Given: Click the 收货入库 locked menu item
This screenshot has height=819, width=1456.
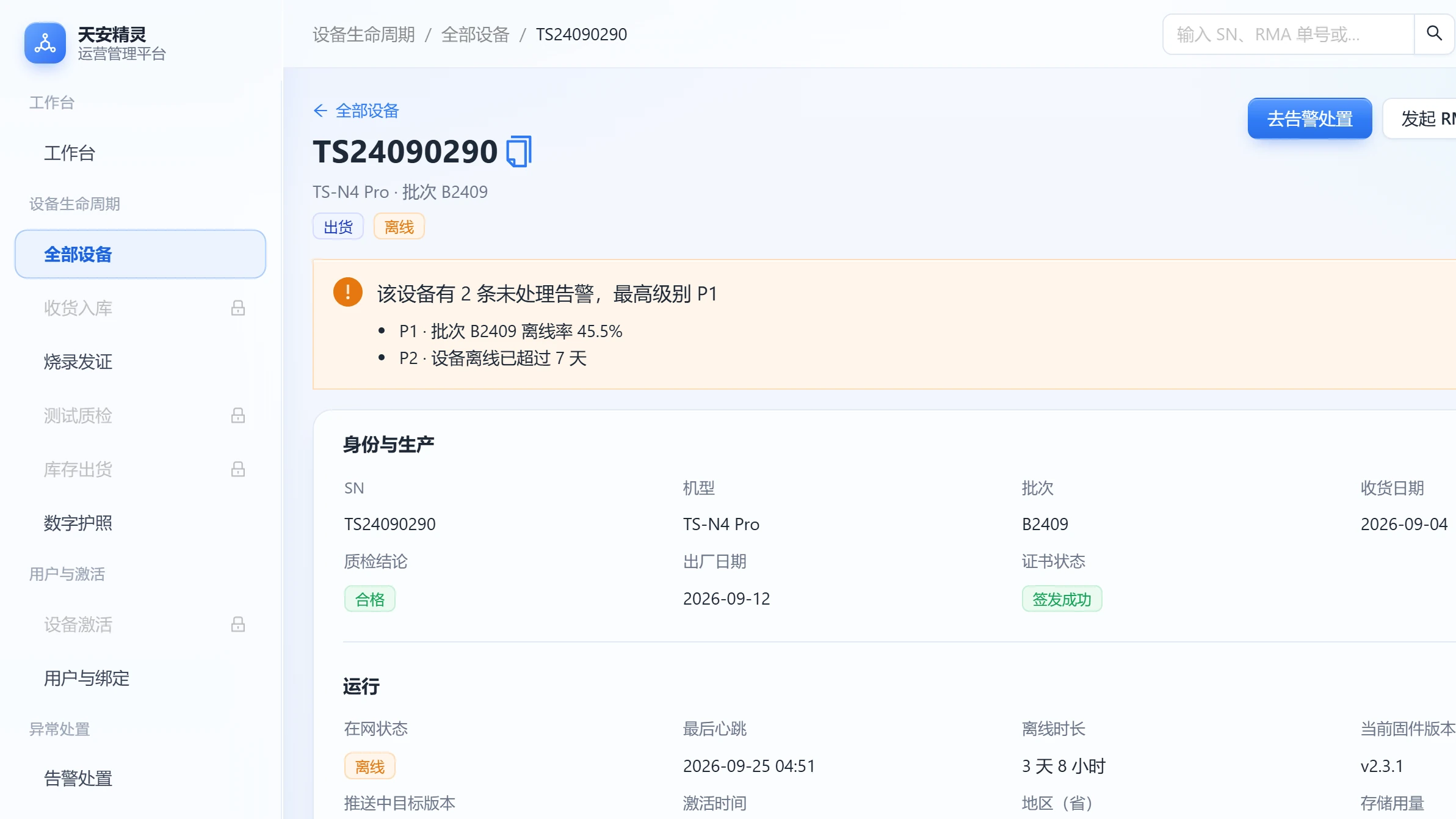Looking at the screenshot, I should [x=140, y=308].
